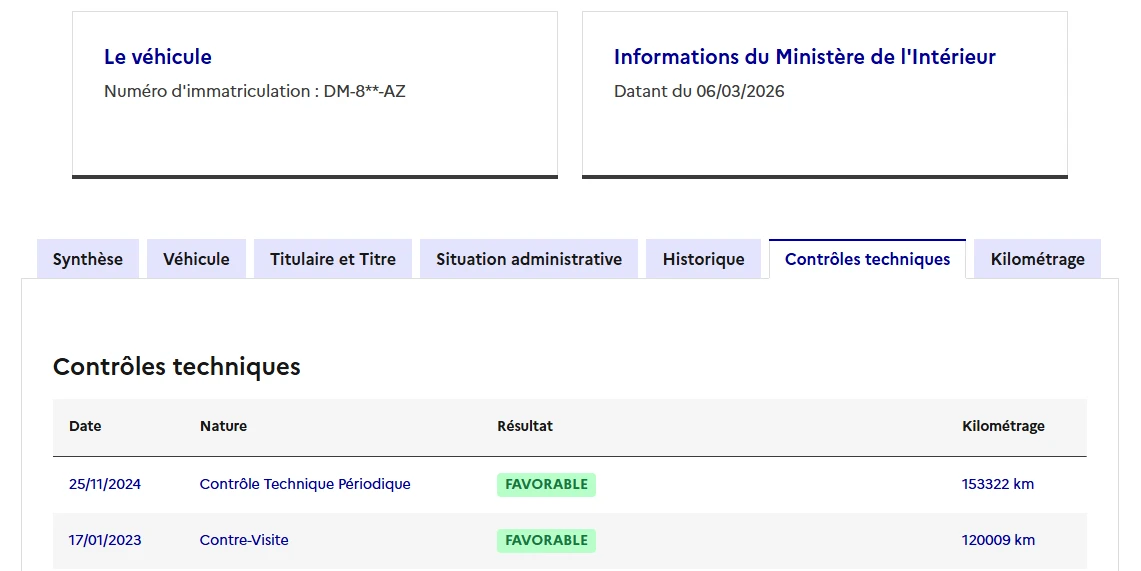Select the 25/11/2024 date entry
Viewport: 1141px width, 571px height.
[x=105, y=484]
